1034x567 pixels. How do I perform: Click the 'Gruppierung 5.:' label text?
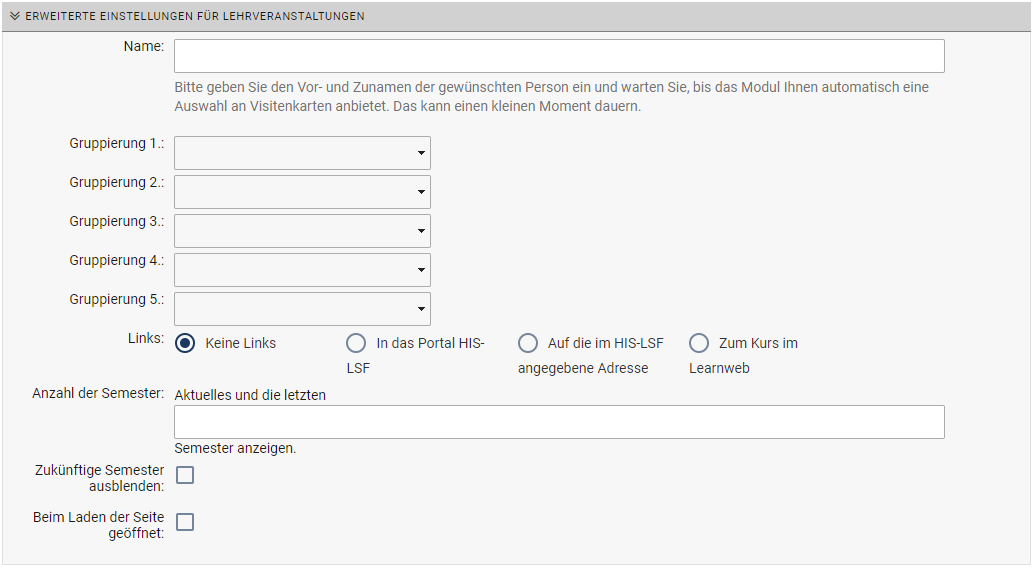coord(117,300)
